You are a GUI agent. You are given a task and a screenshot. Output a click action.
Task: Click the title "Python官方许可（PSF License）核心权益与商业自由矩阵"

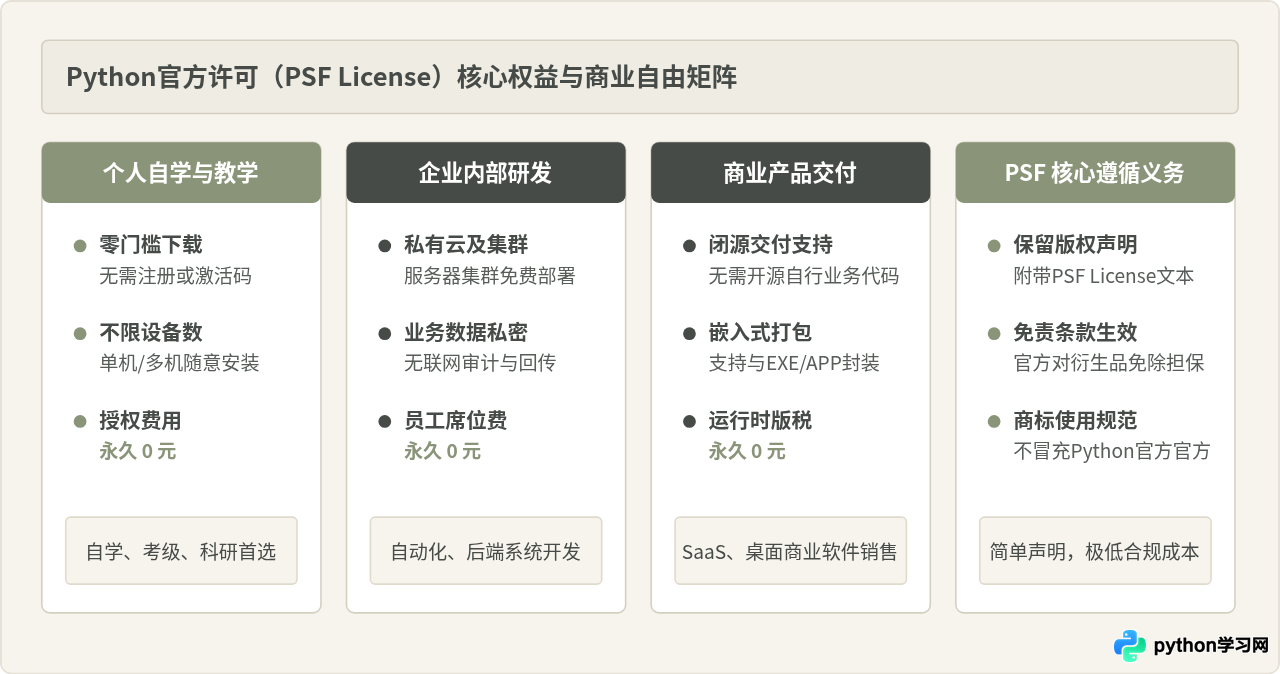click(x=402, y=77)
